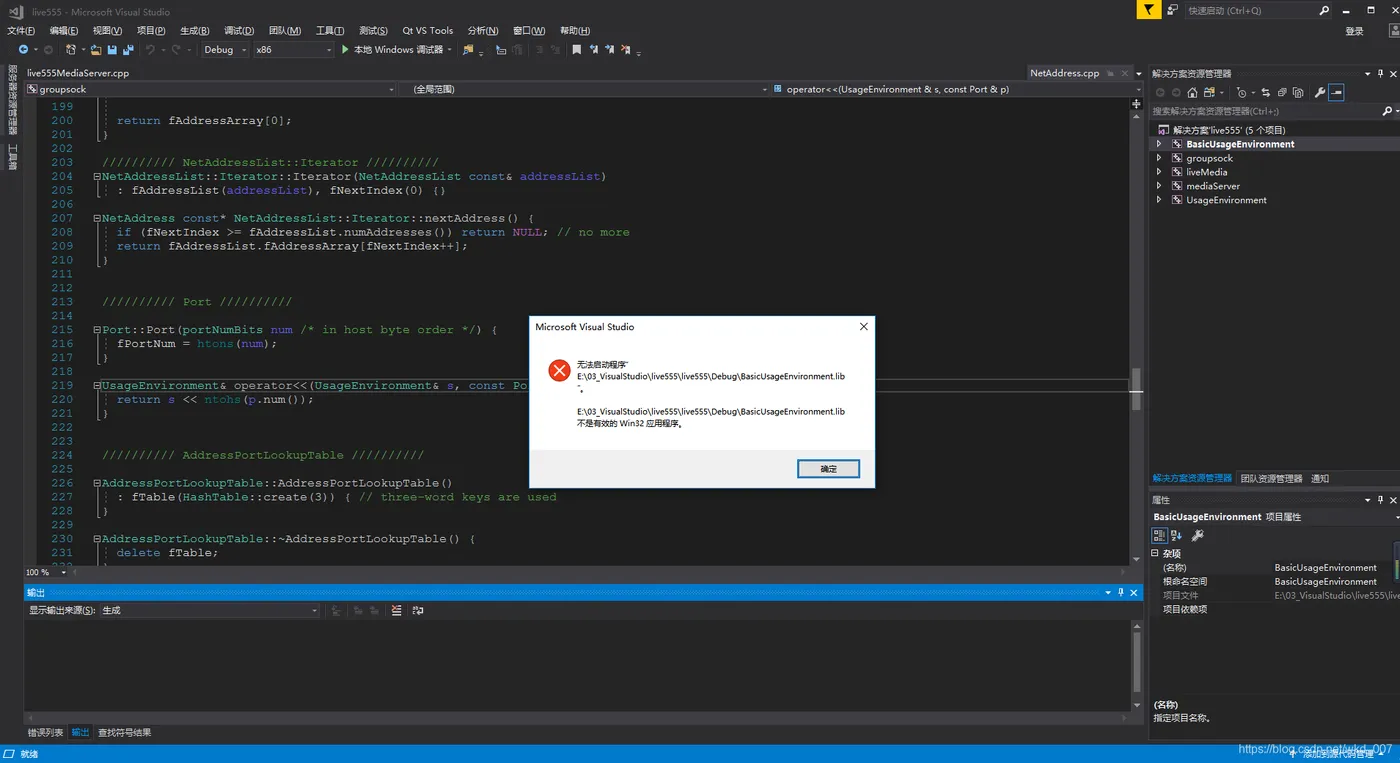
Task: Open the 文件(F) menu
Action: coord(21,31)
